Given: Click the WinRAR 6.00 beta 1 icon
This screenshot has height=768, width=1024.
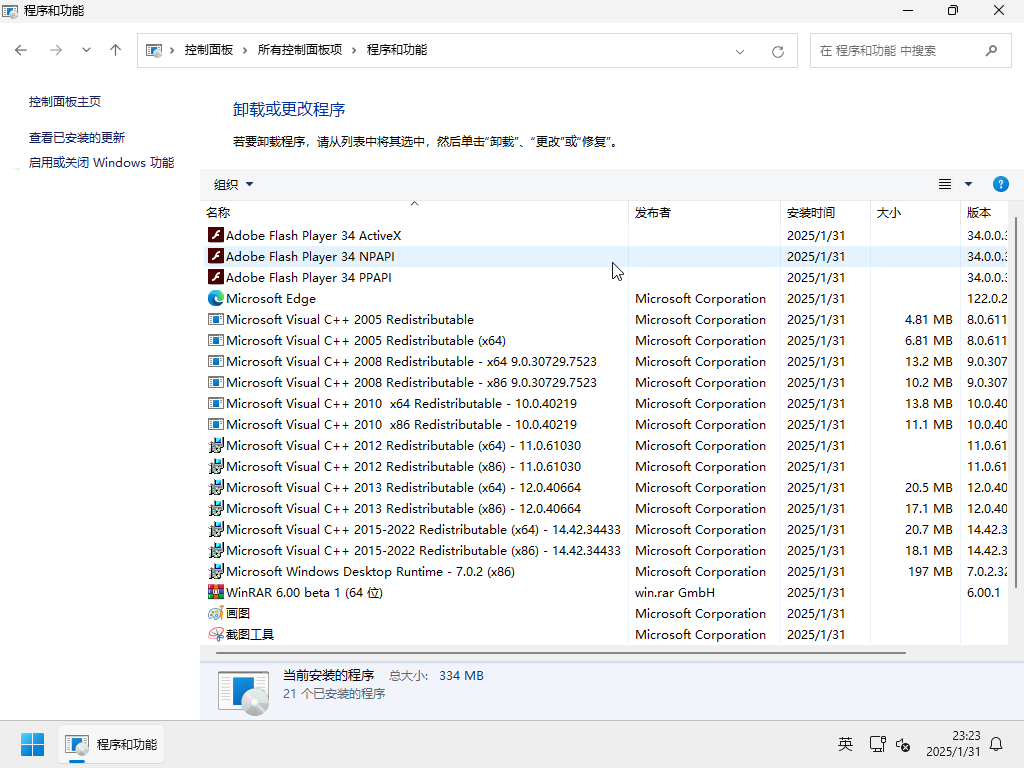Looking at the screenshot, I should [x=215, y=593].
